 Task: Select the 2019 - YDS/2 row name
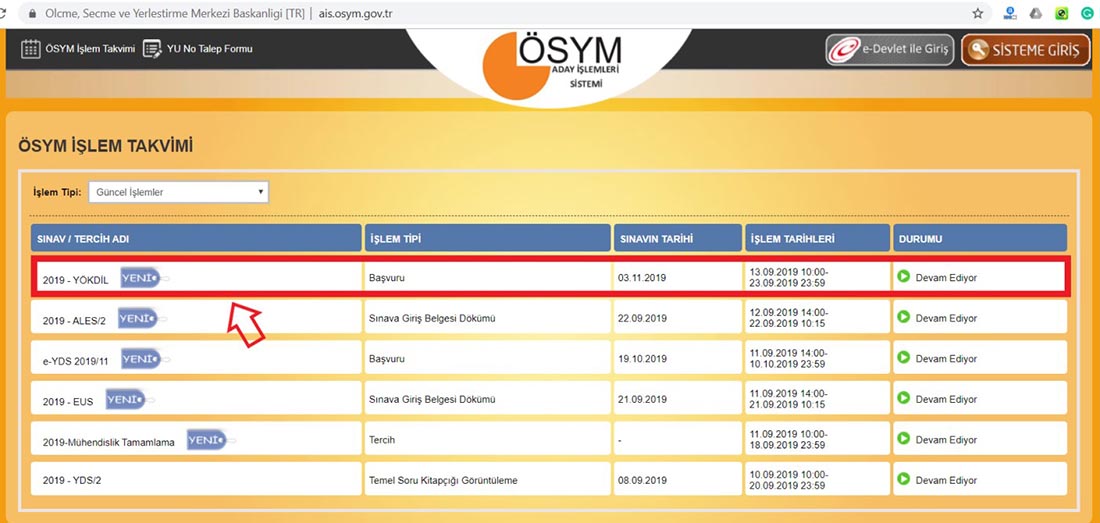[72, 480]
